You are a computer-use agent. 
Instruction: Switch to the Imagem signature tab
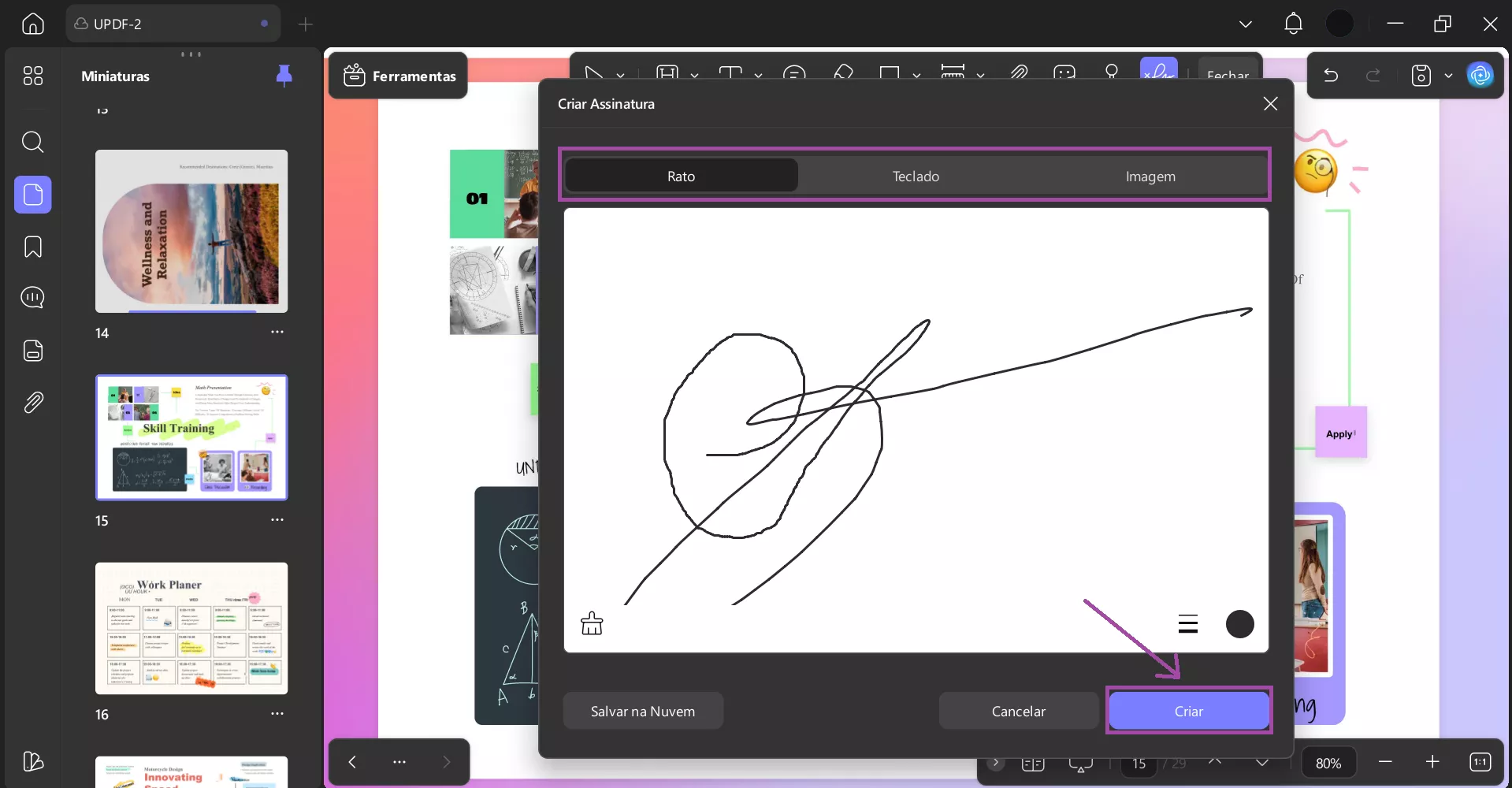click(x=1150, y=176)
